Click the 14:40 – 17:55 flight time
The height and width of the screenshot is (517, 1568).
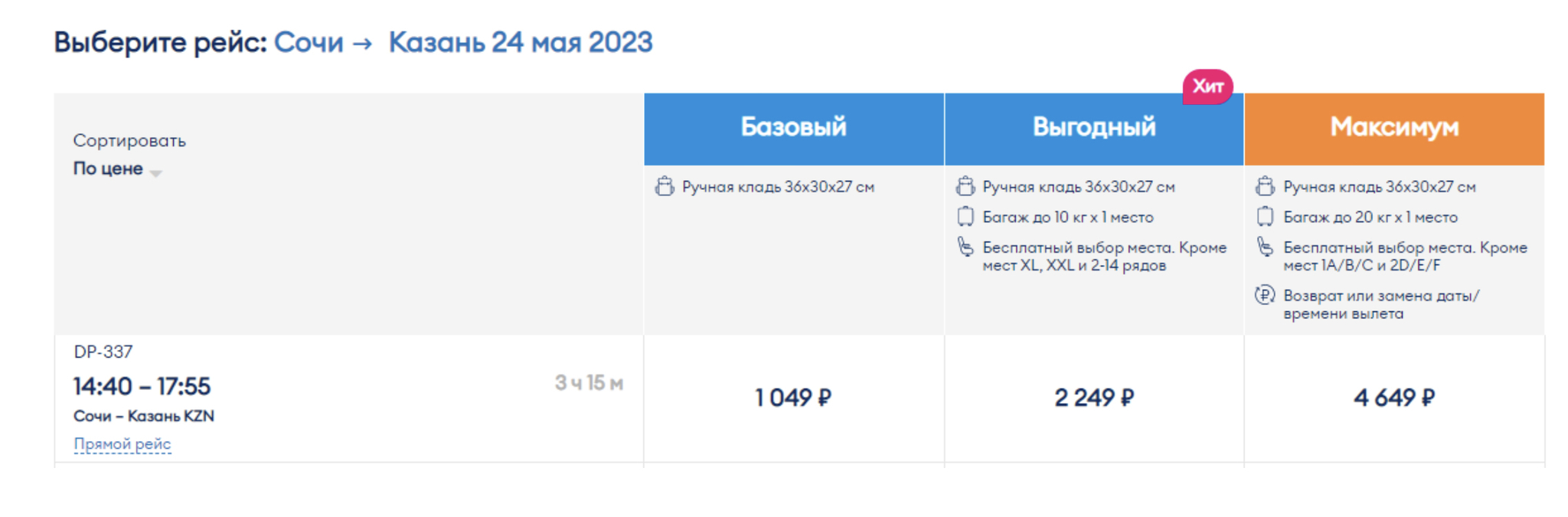pos(142,386)
